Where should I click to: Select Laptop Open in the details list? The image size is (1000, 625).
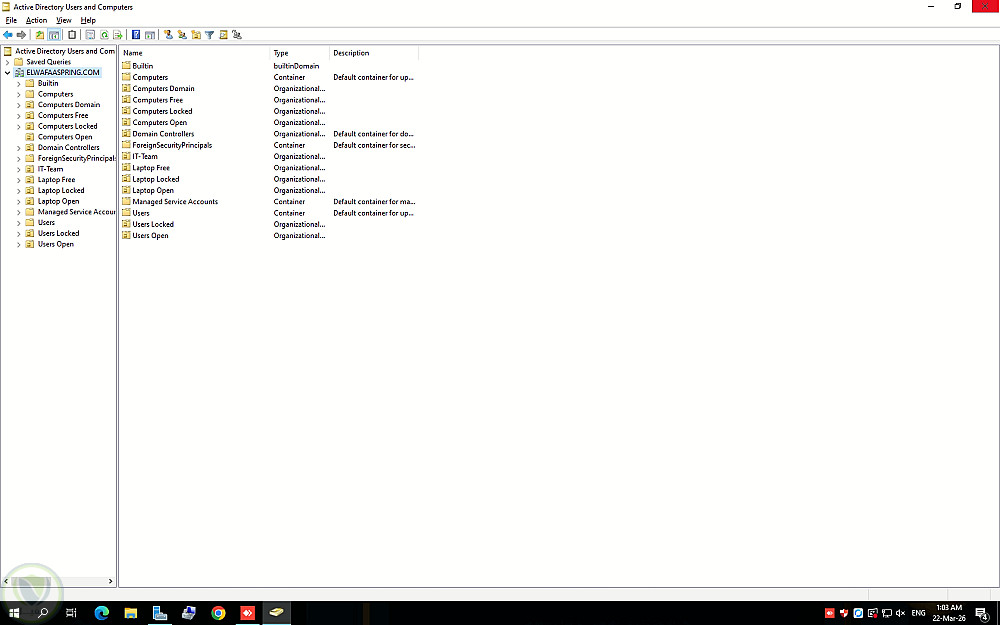(x=152, y=190)
